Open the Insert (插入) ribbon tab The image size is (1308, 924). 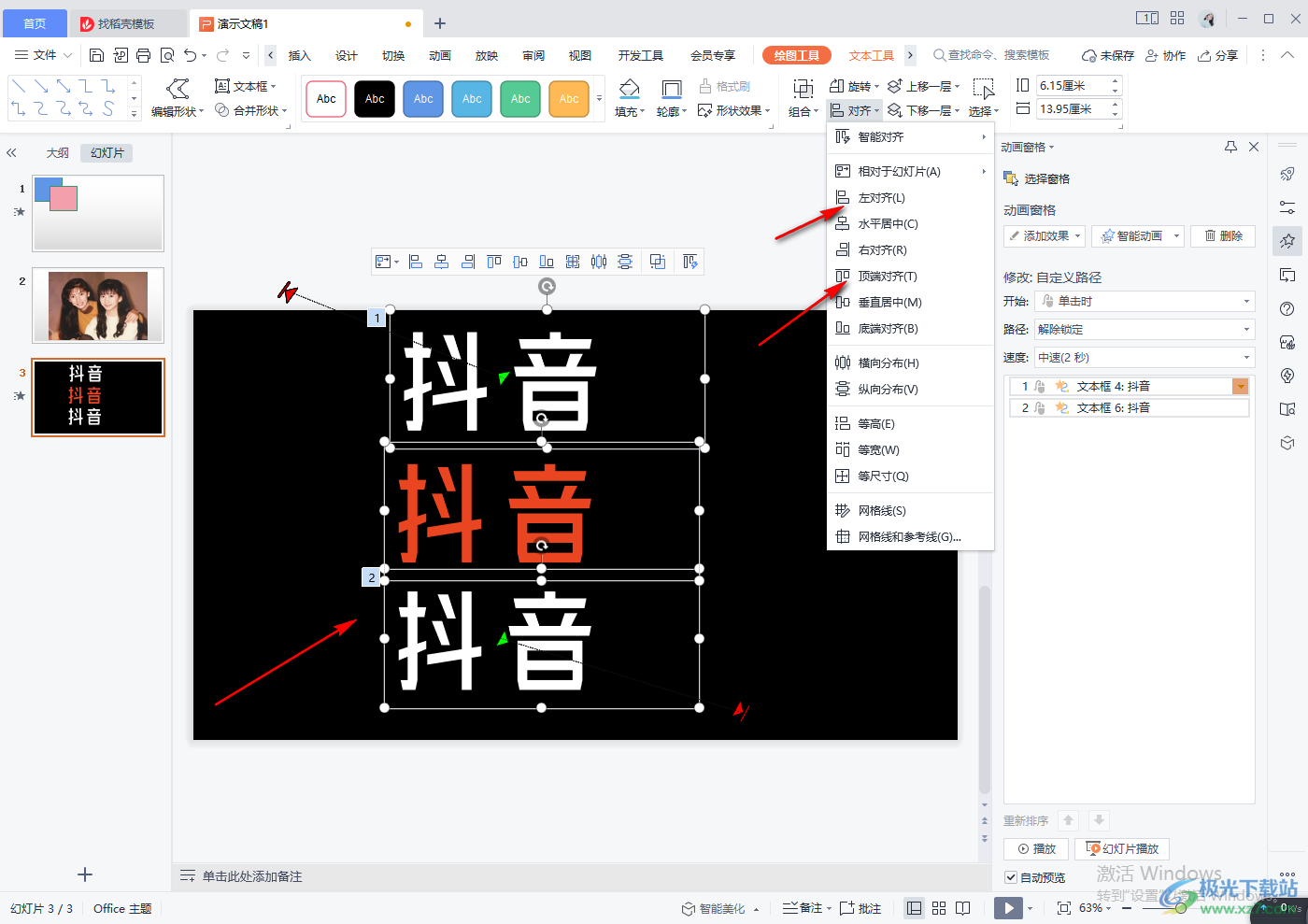299,55
